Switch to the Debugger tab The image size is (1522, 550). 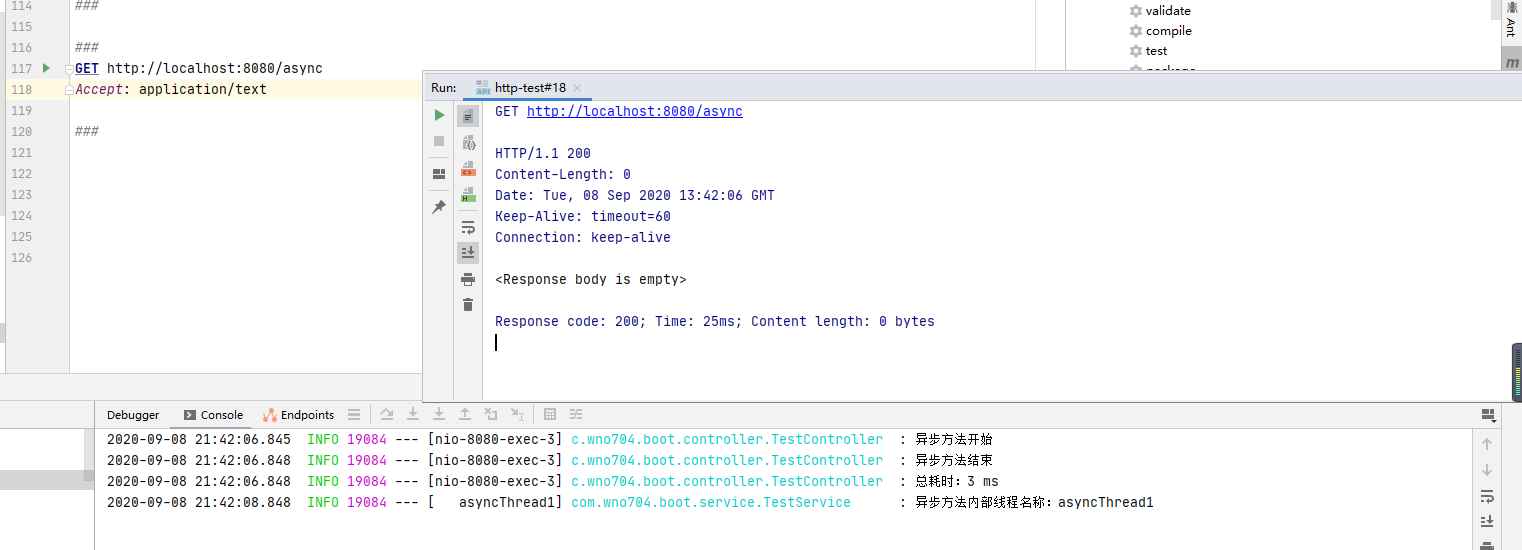point(133,415)
